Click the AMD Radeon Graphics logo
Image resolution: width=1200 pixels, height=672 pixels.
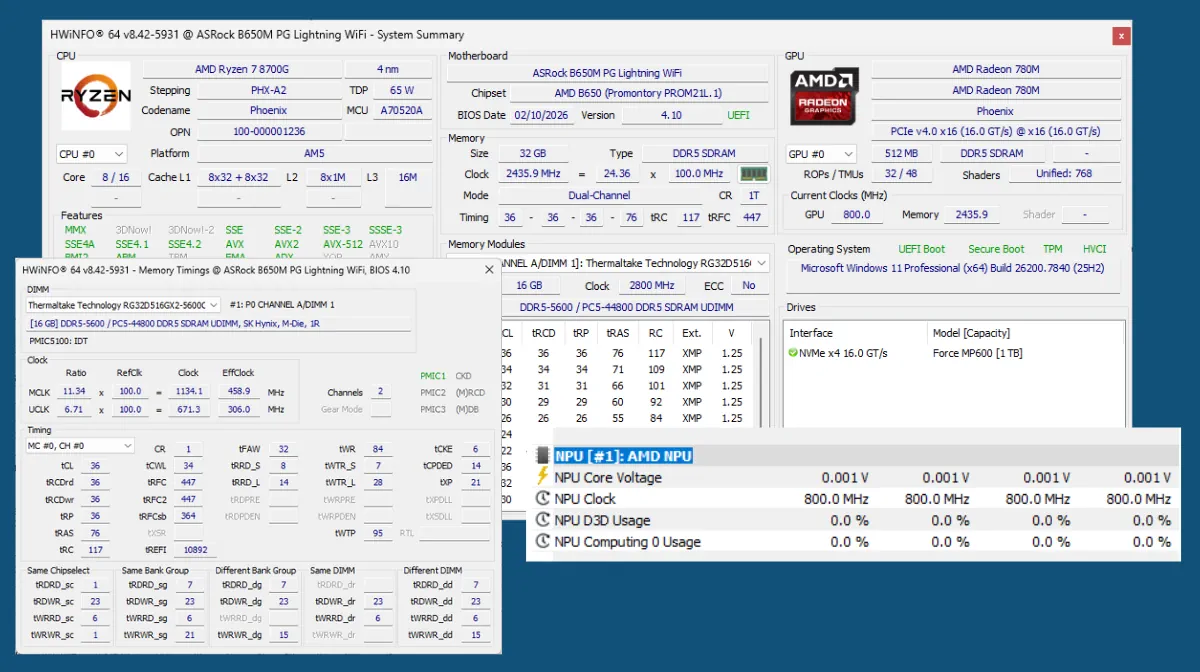pyautogui.click(x=824, y=96)
